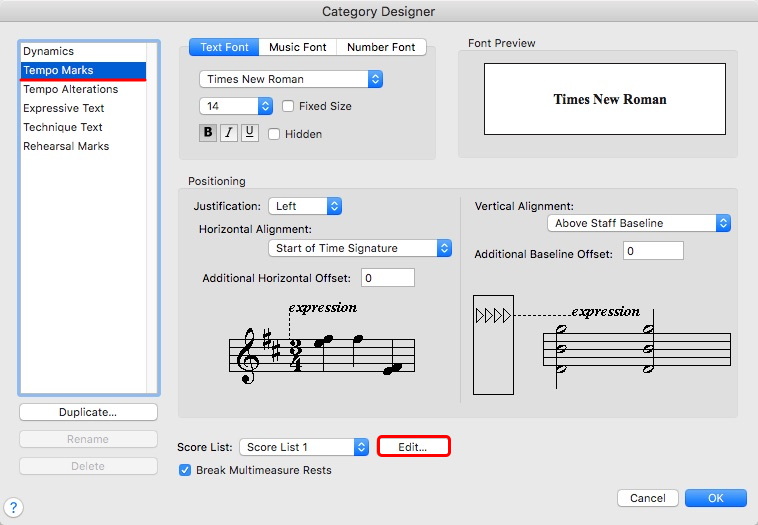
Task: Check the Hidden checkbox
Action: click(274, 134)
